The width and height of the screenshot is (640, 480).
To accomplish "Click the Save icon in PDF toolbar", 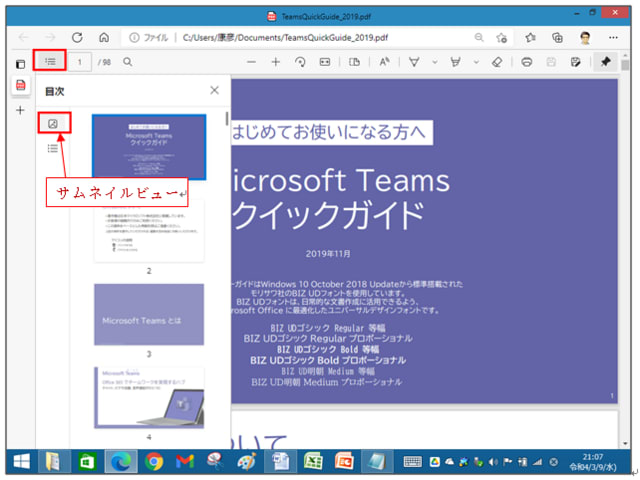I will [x=551, y=62].
